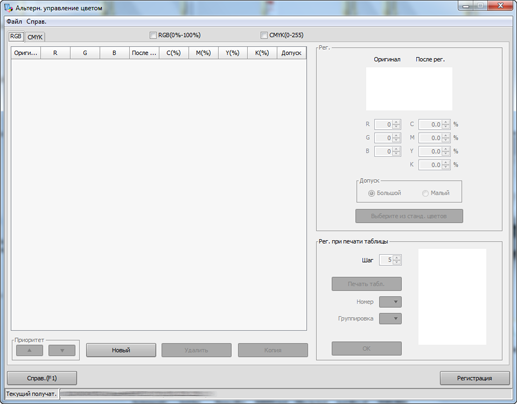Click the Удалить button
This screenshot has height=404, width=517.
[196, 350]
